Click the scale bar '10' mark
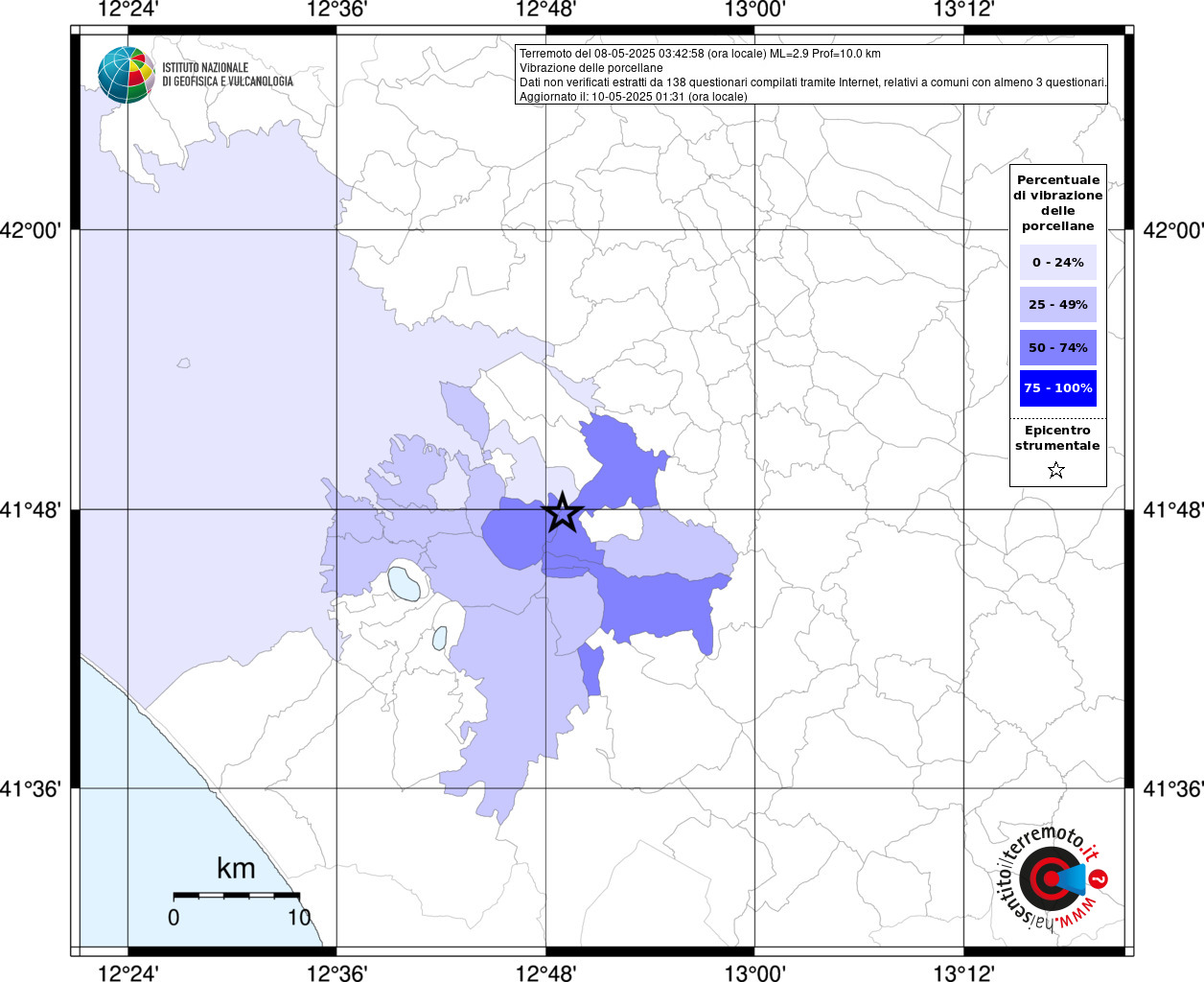The height and width of the screenshot is (982, 1204). (x=300, y=917)
